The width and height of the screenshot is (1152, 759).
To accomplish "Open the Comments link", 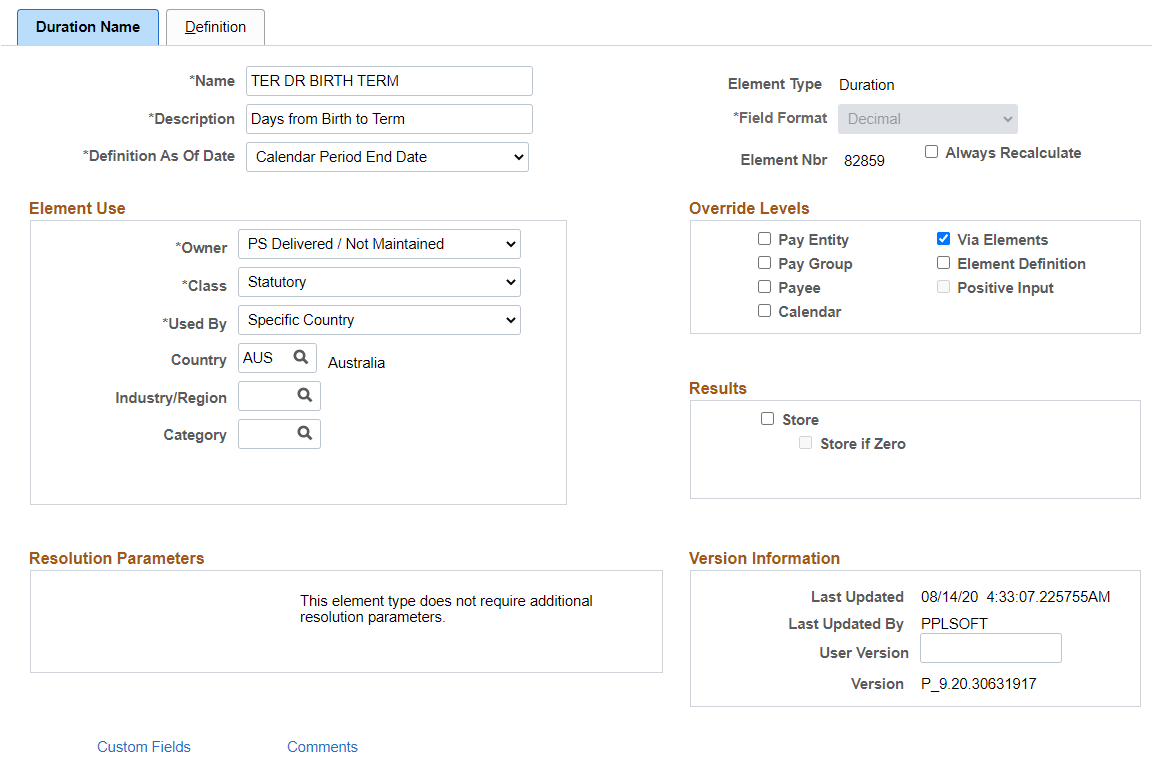I will (x=322, y=747).
